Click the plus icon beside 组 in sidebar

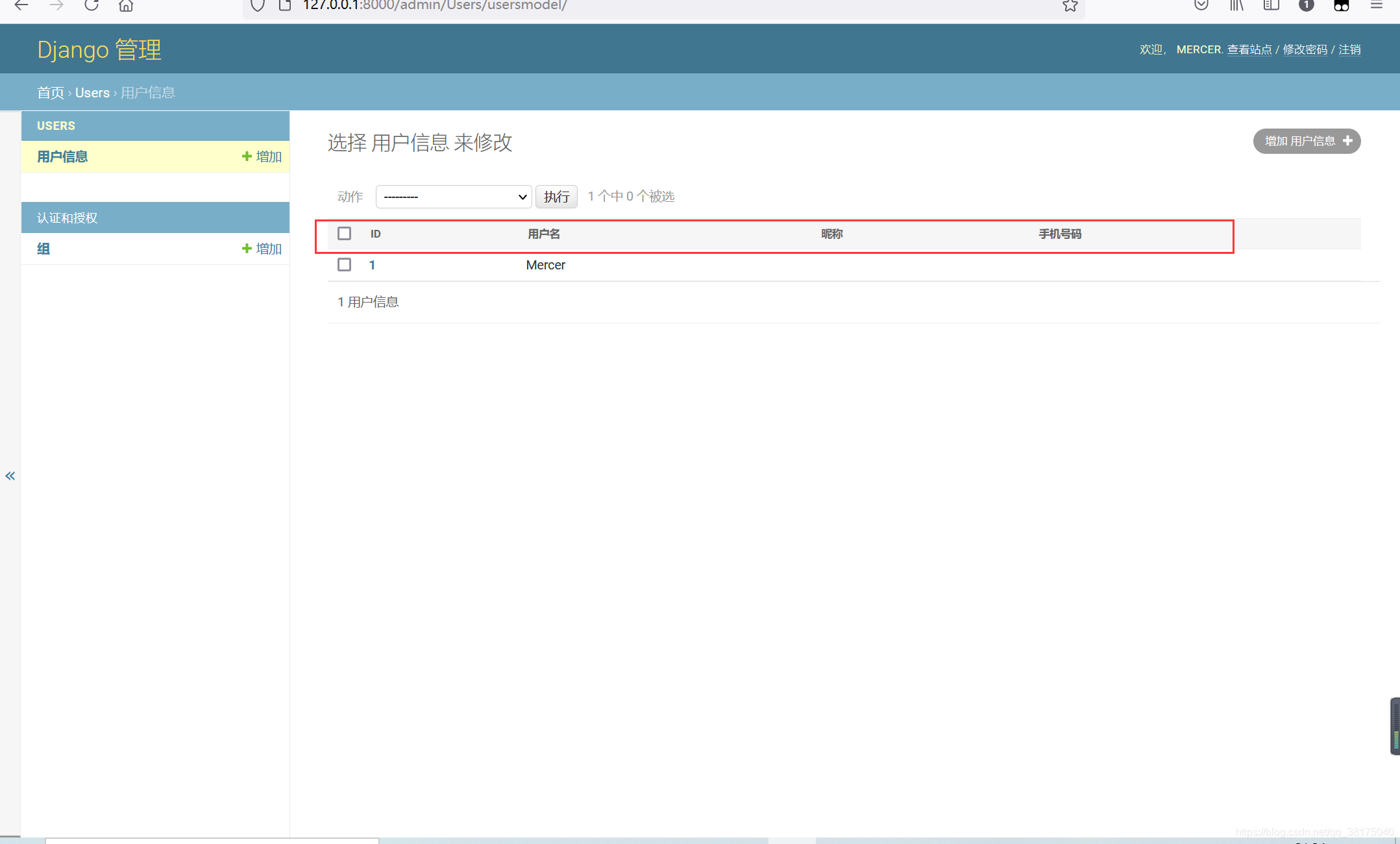pos(247,249)
